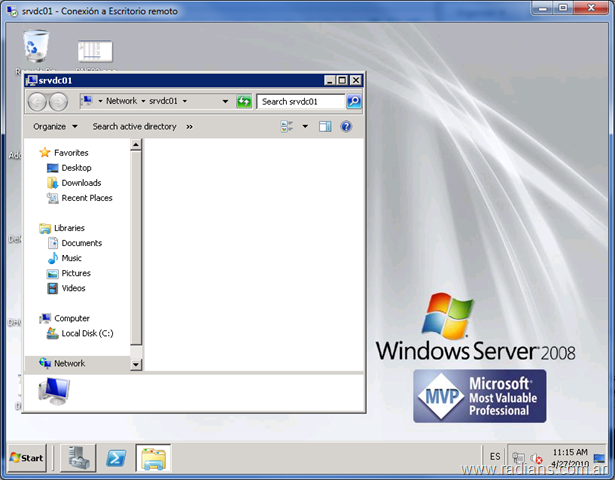This screenshot has width=615, height=480.
Task: Show hidden toolbar commands chevron
Action: [x=189, y=127]
